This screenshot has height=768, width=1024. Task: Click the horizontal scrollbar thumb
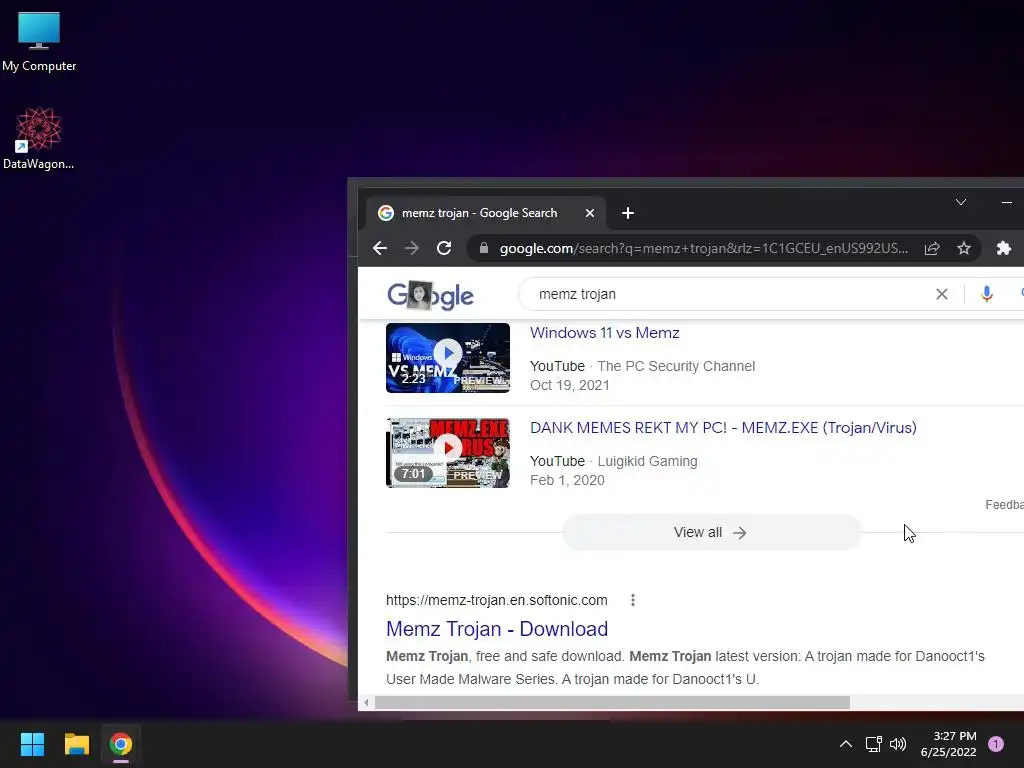point(612,703)
